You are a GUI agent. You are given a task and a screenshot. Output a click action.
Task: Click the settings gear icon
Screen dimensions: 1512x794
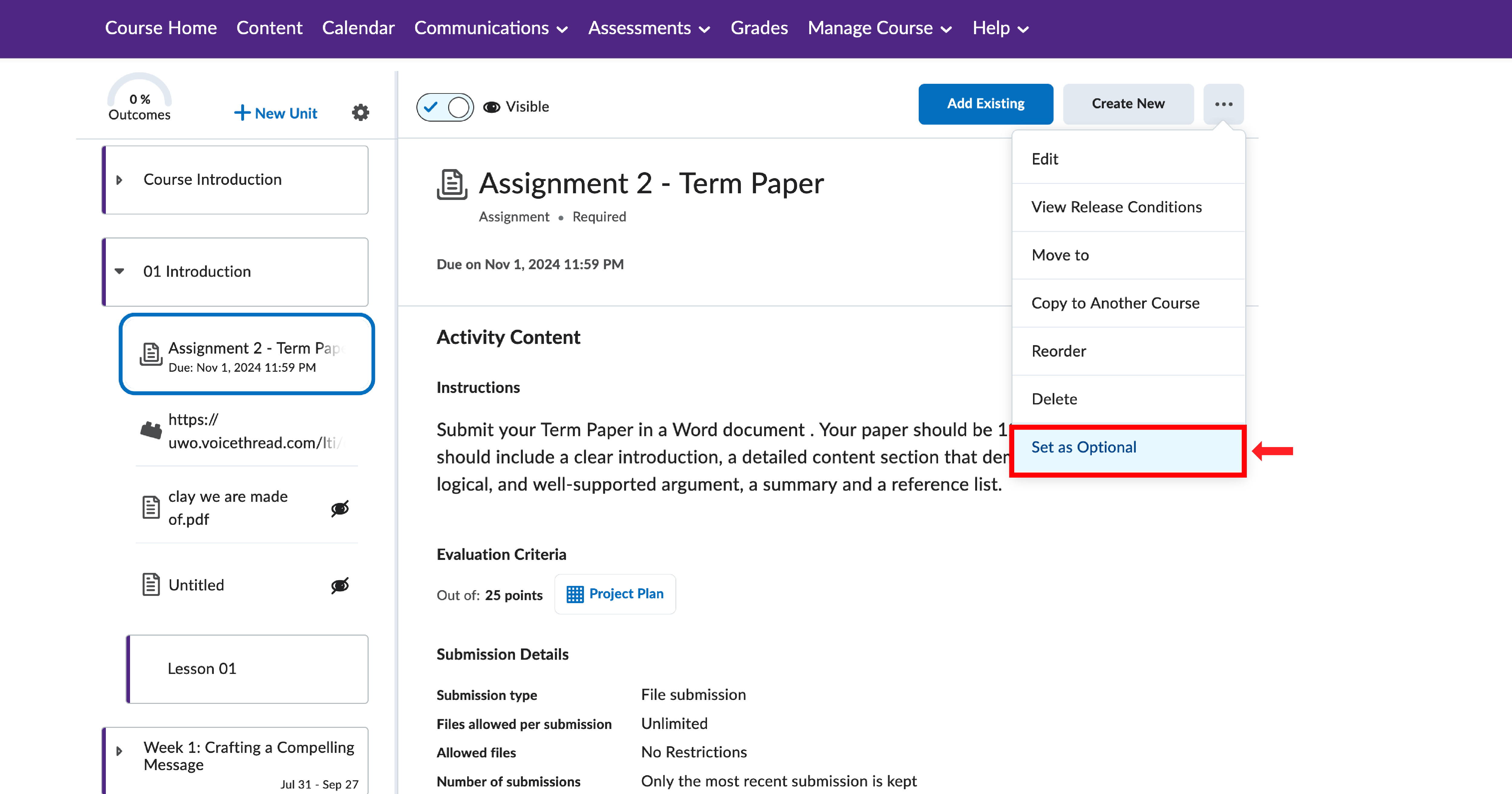(360, 112)
